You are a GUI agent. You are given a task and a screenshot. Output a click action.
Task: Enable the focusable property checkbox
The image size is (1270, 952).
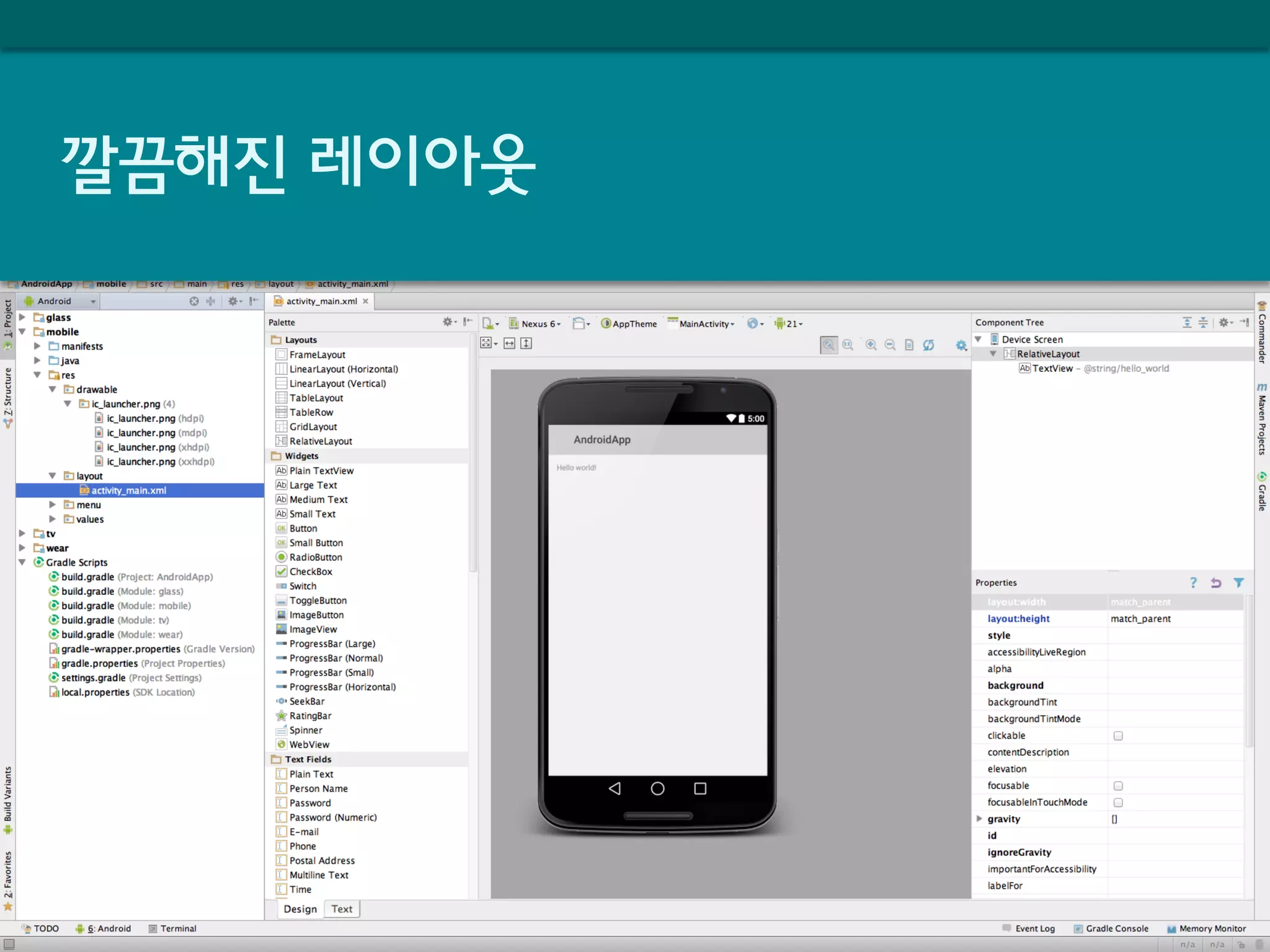pos(1118,786)
